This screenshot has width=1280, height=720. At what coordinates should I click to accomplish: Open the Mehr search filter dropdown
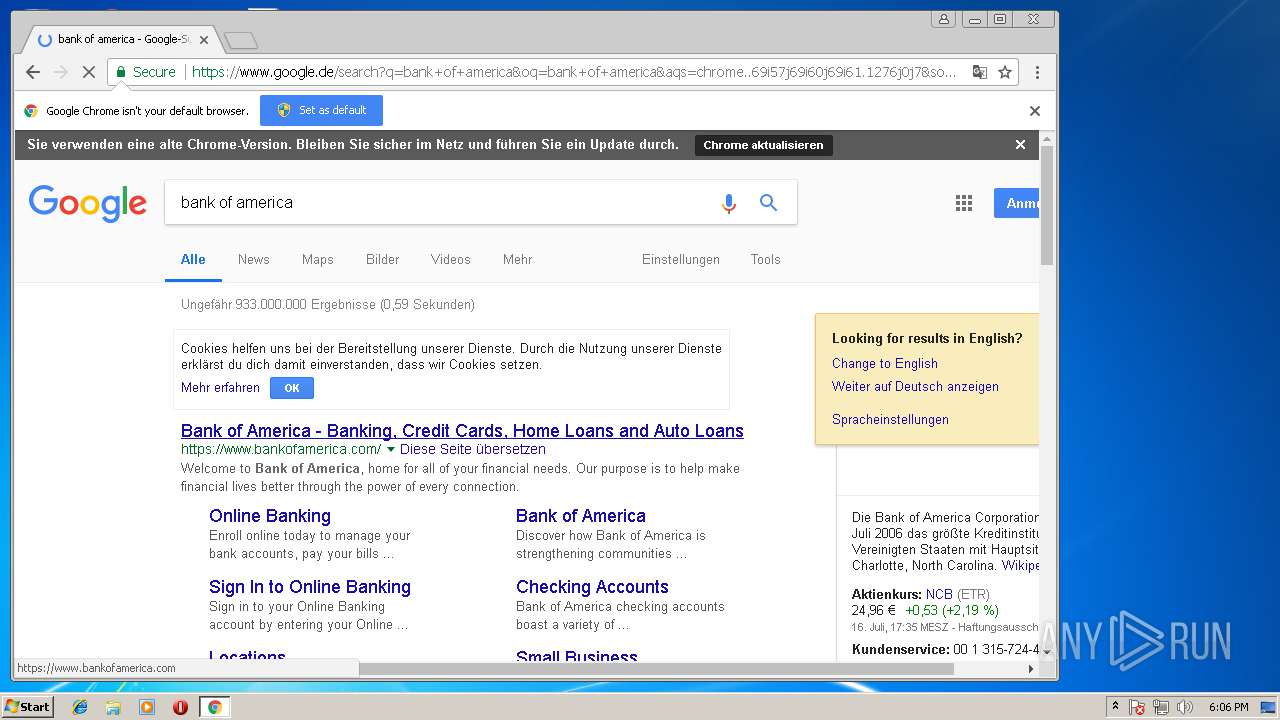click(517, 259)
